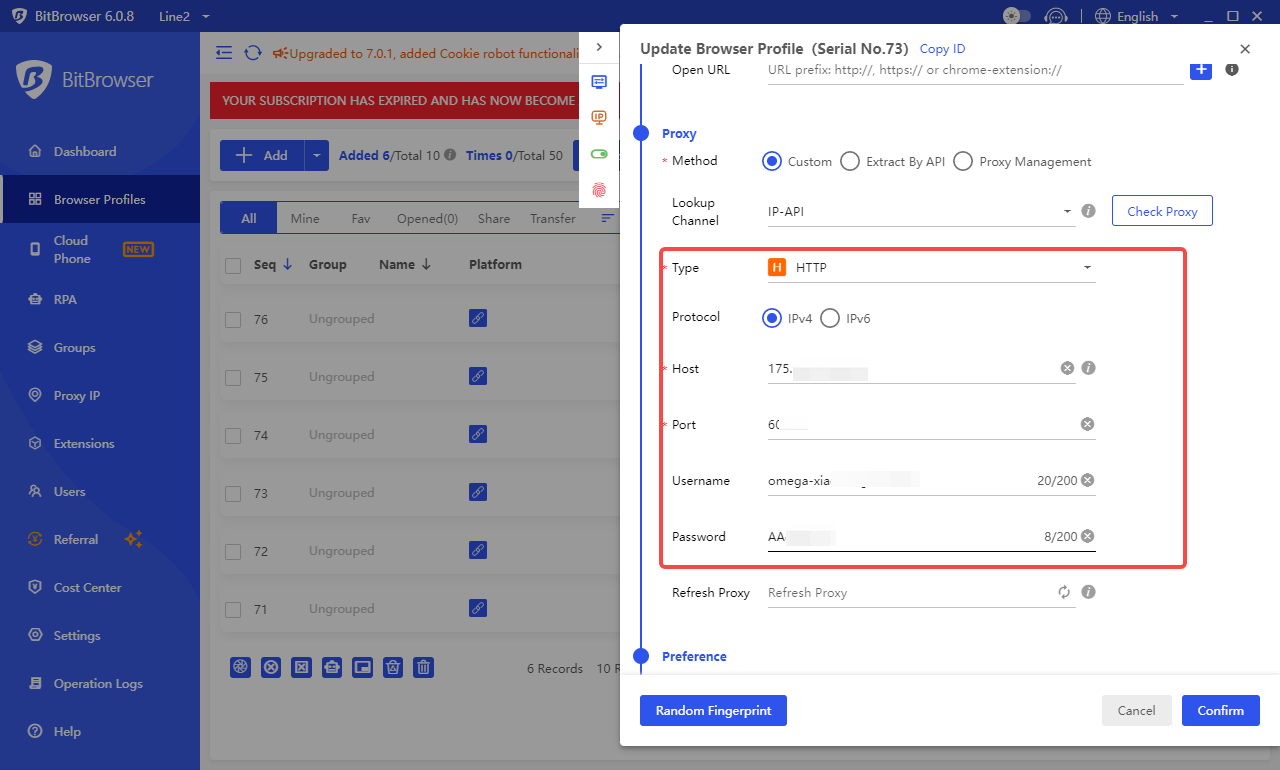
Task: Click the circled X icon in bottom toolbar
Action: pos(271,668)
